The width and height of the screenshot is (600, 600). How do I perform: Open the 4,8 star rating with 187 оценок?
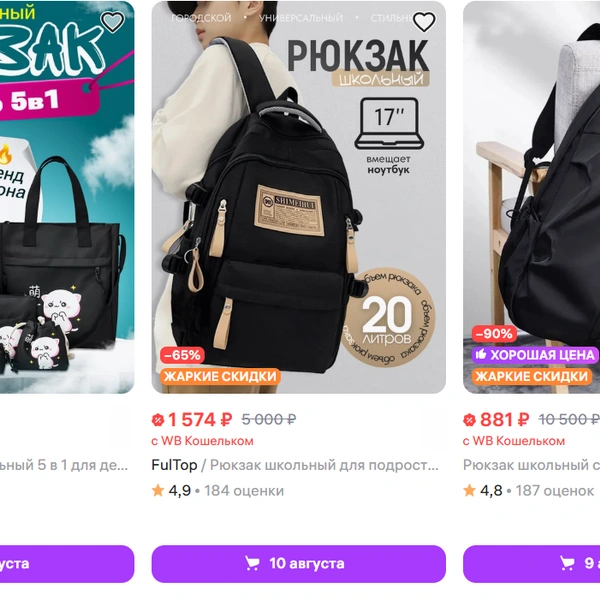click(528, 491)
